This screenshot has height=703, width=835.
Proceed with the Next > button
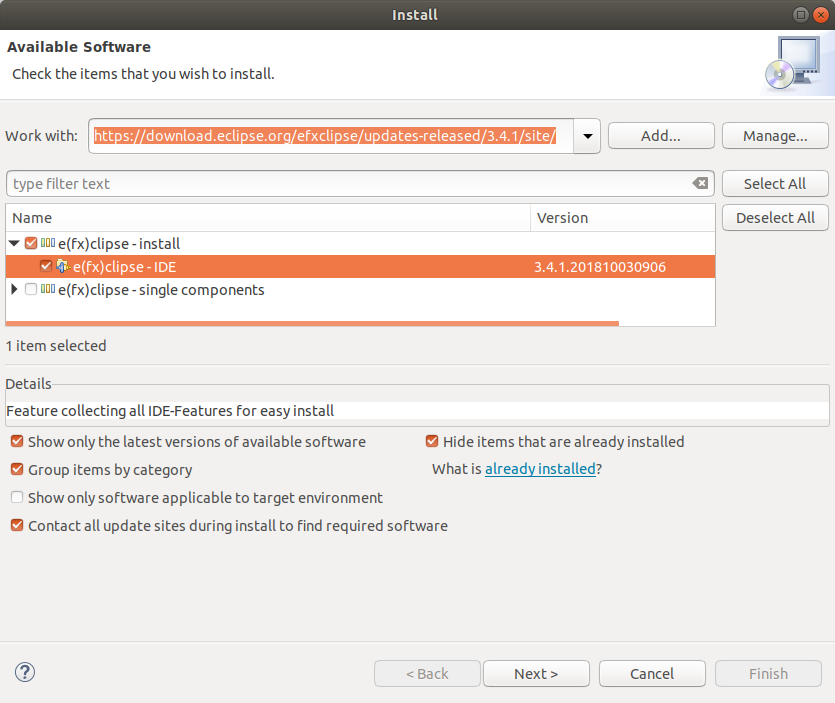click(x=536, y=674)
